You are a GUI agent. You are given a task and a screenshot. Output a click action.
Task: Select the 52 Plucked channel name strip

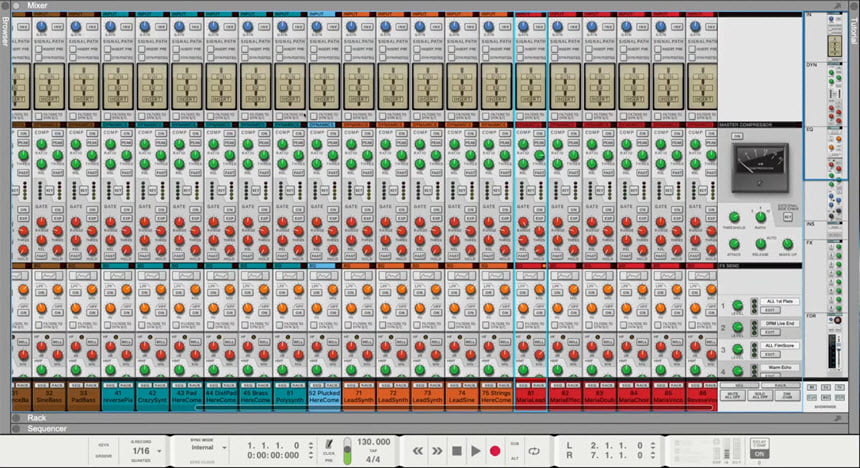pos(324,397)
